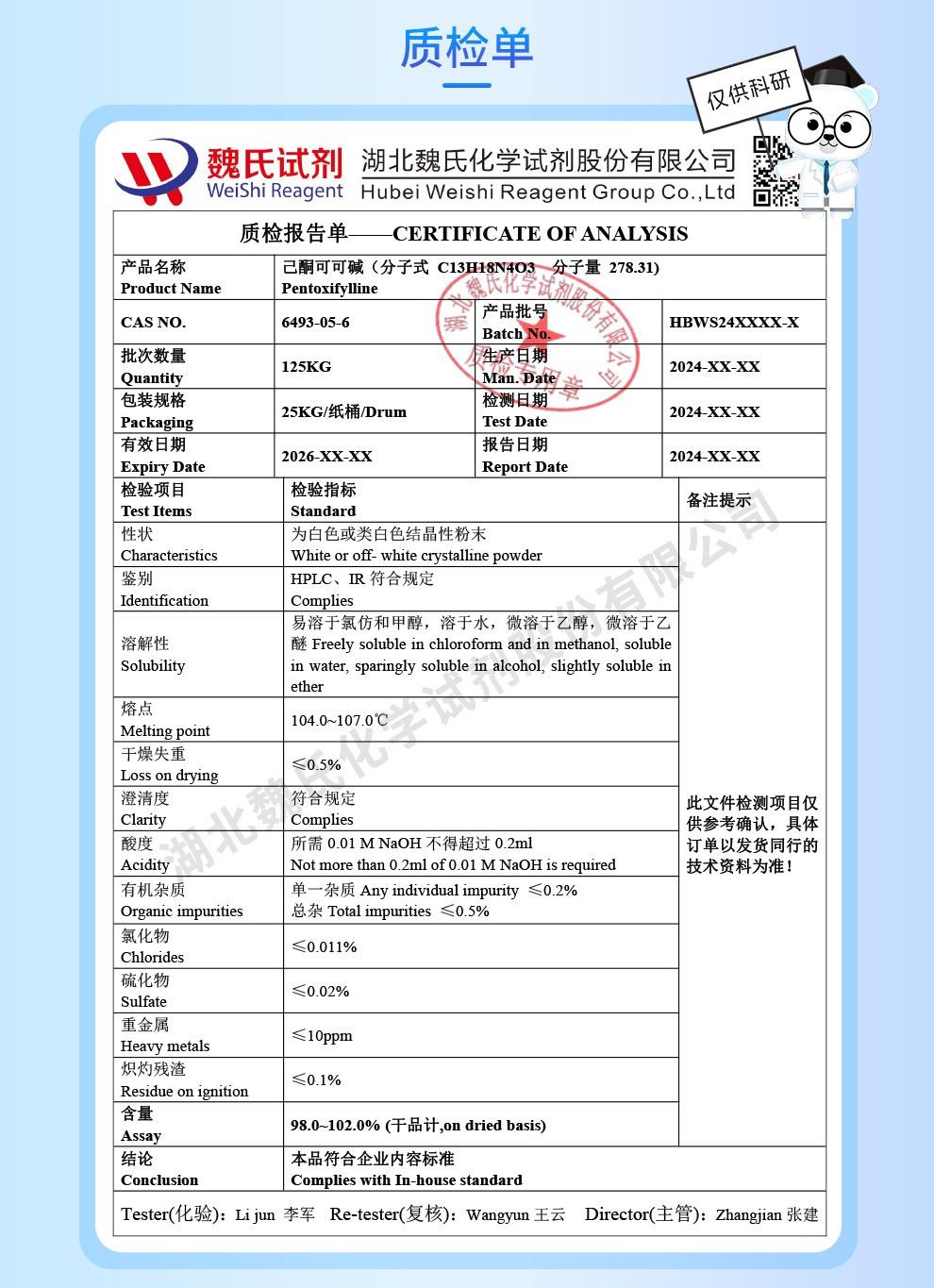Click the remark note in 备注提示 column
This screenshot has width=934, height=1288.
click(x=752, y=834)
